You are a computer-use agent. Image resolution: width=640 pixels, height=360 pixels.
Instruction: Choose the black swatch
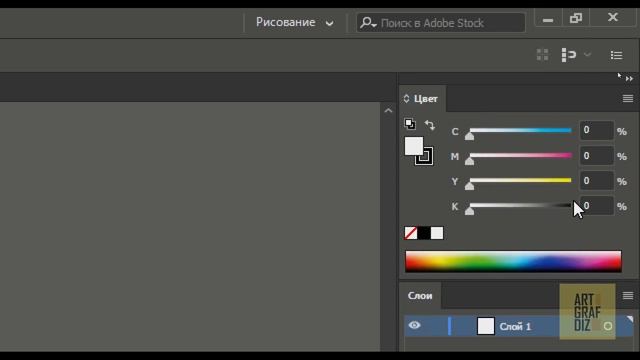424,233
